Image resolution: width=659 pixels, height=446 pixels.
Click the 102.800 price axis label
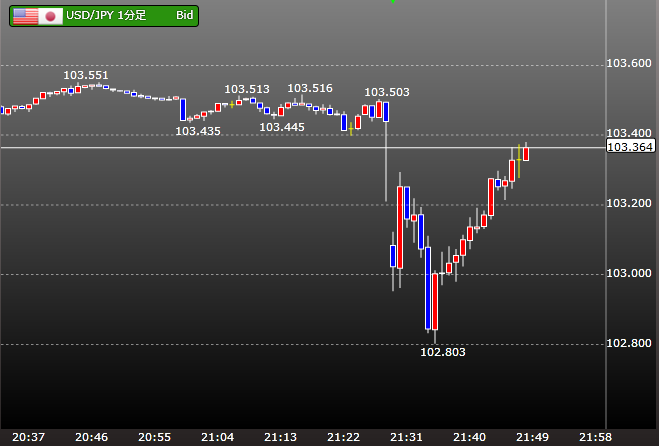click(x=629, y=344)
